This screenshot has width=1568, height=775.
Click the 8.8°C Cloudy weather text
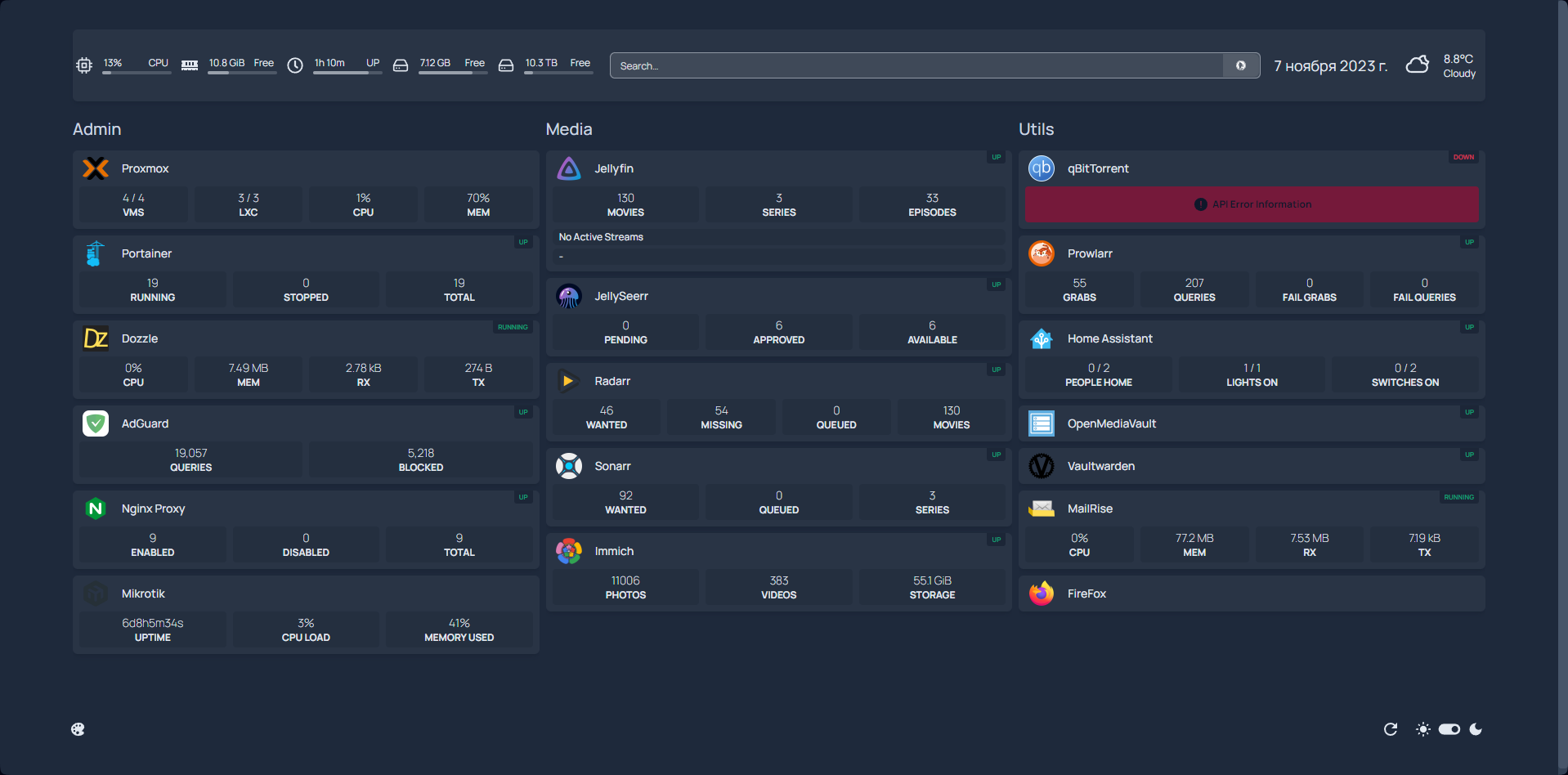[x=1459, y=65]
